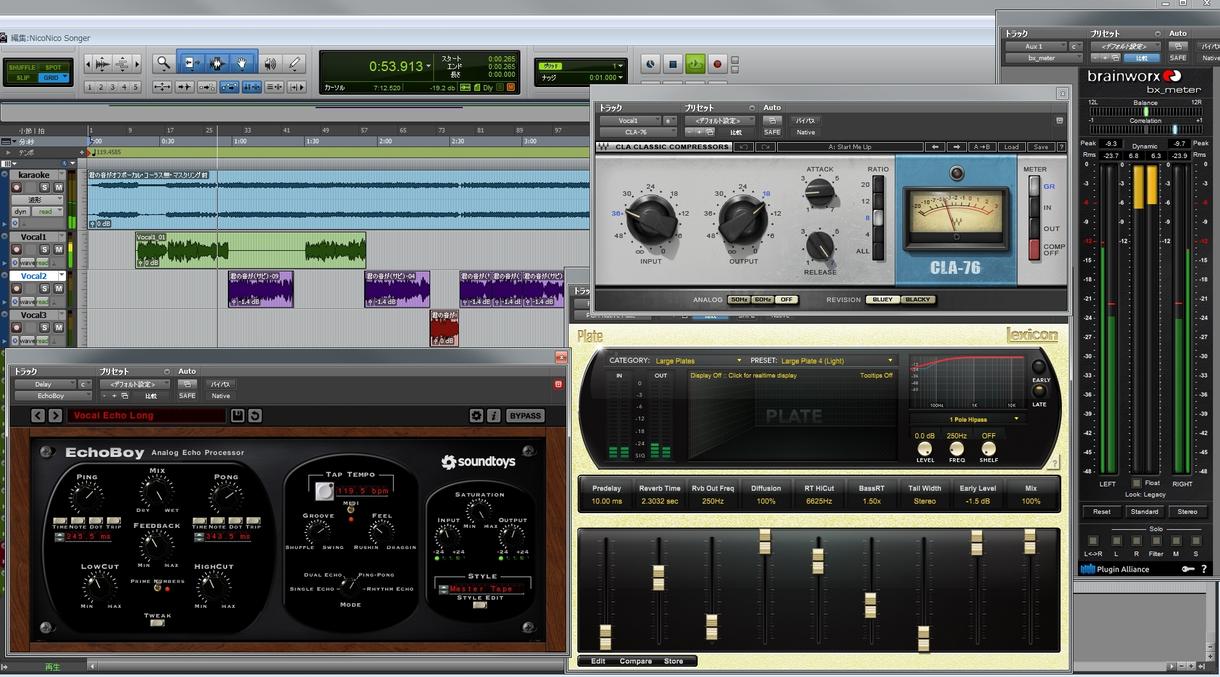Set CLA-76 meter to COMP OFF
This screenshot has height=677, width=1220.
(x=1035, y=249)
